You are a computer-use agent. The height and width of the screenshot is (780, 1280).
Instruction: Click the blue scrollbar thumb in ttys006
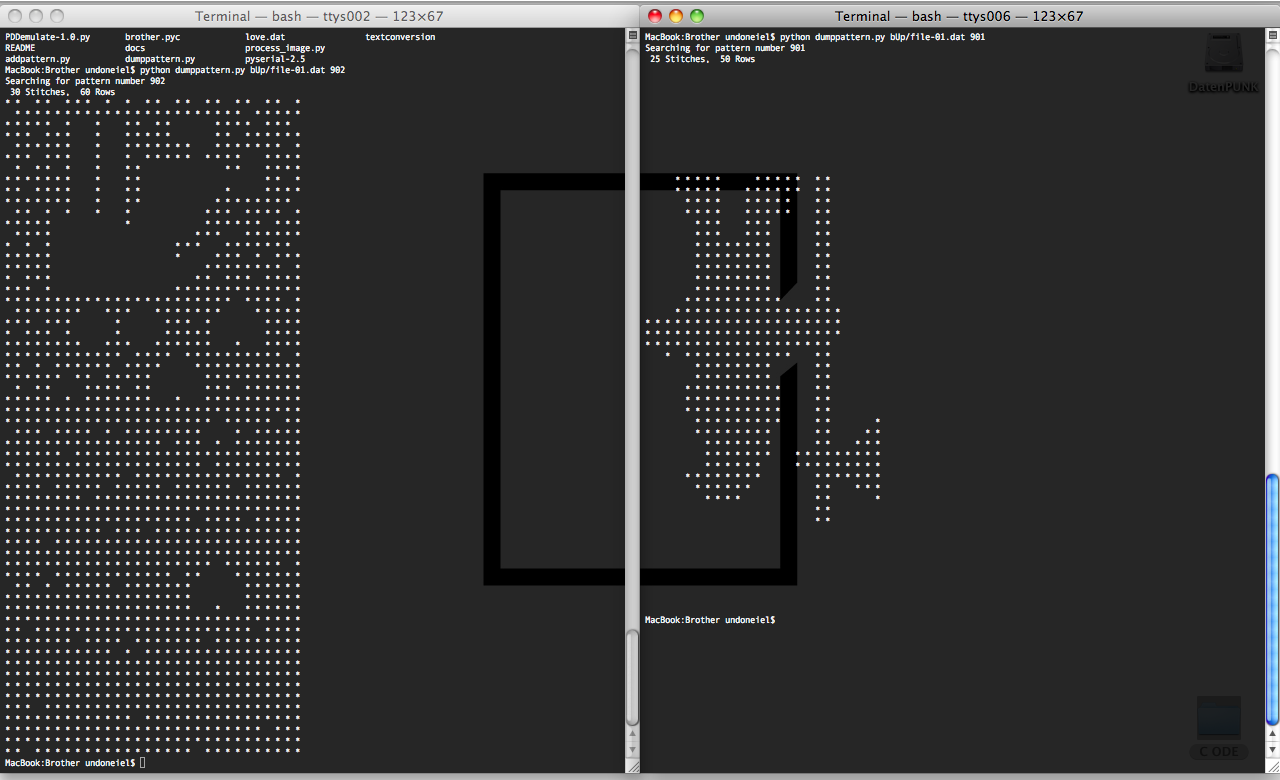coord(1272,599)
